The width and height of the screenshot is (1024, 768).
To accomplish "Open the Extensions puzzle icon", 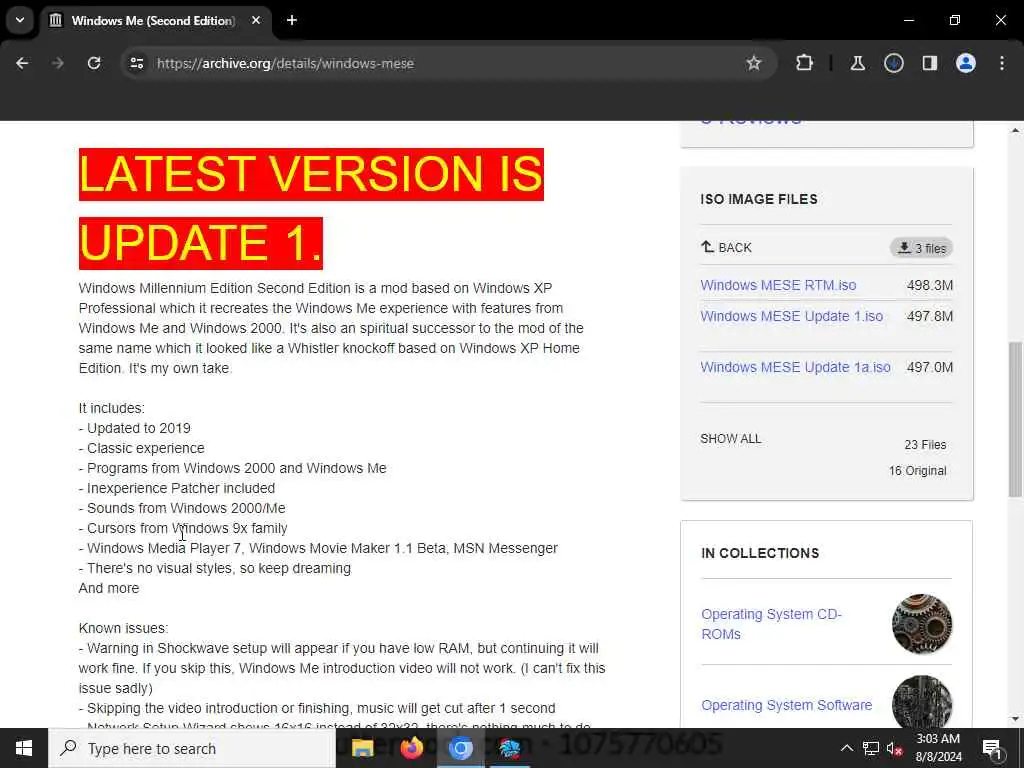I will tap(805, 63).
